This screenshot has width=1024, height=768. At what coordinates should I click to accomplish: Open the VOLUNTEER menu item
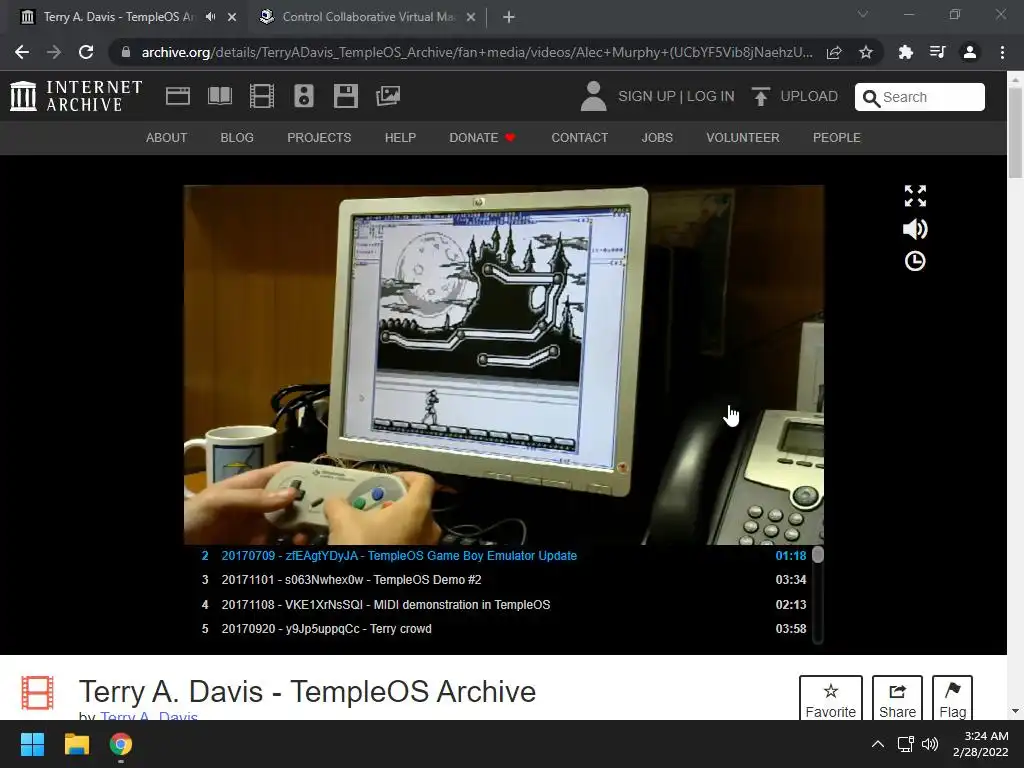[743, 138]
